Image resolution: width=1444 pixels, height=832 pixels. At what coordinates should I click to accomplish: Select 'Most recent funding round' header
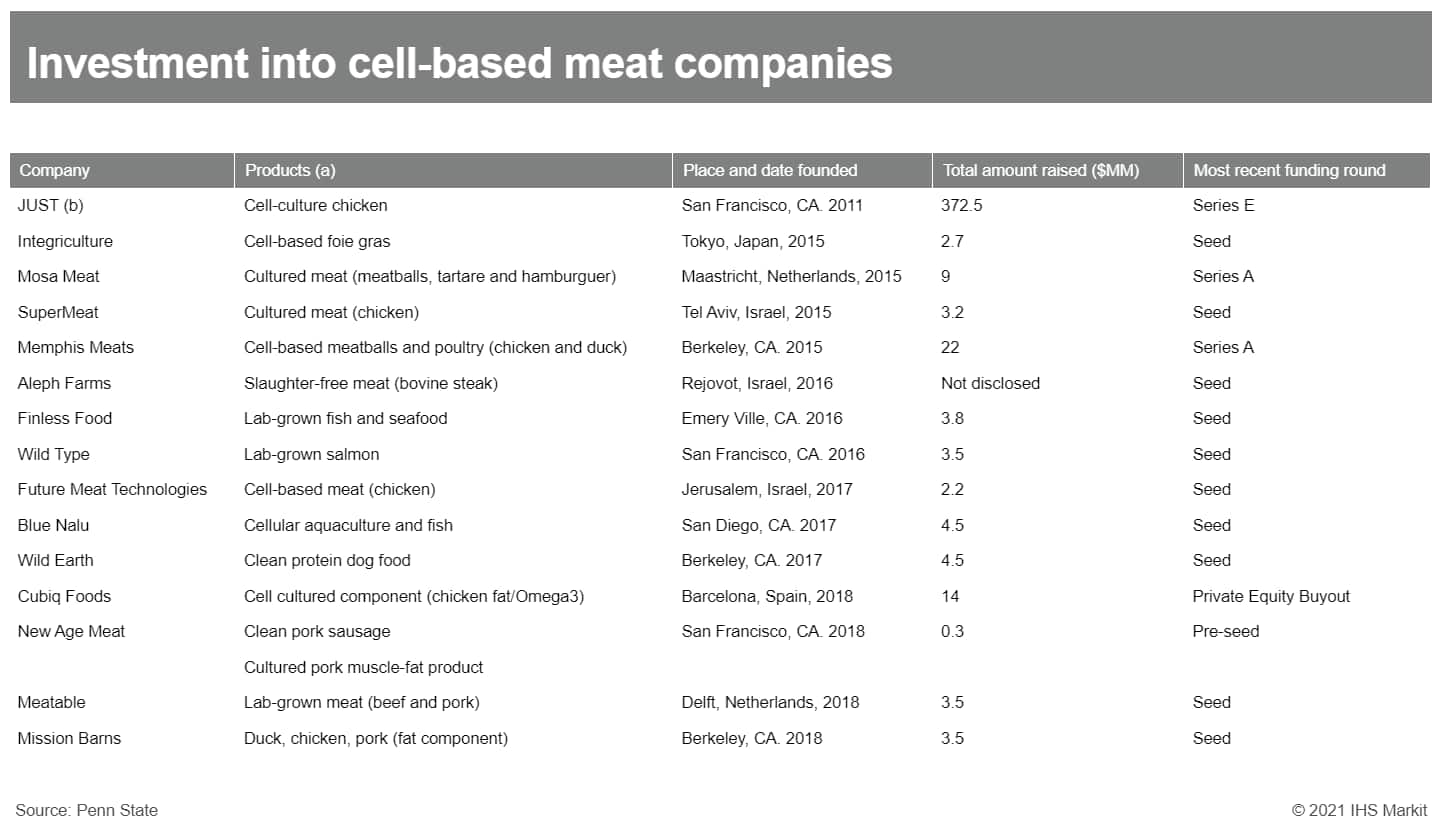click(1289, 170)
